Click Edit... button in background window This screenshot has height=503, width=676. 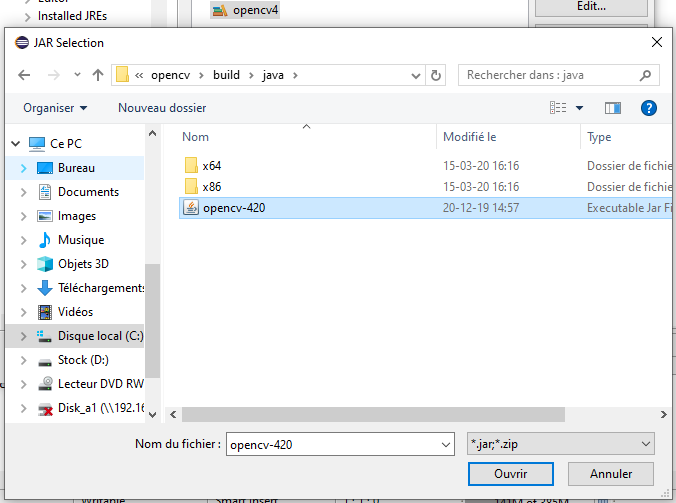(x=591, y=6)
